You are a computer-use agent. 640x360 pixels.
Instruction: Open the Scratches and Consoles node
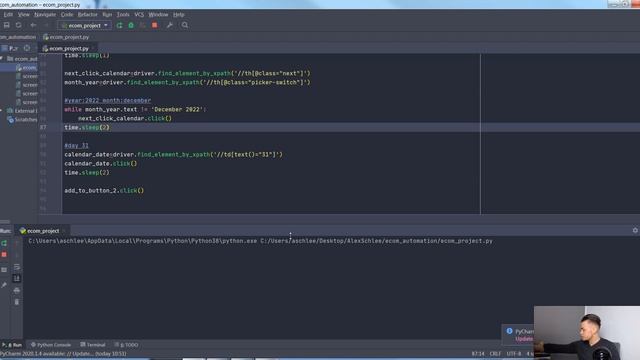22,120
